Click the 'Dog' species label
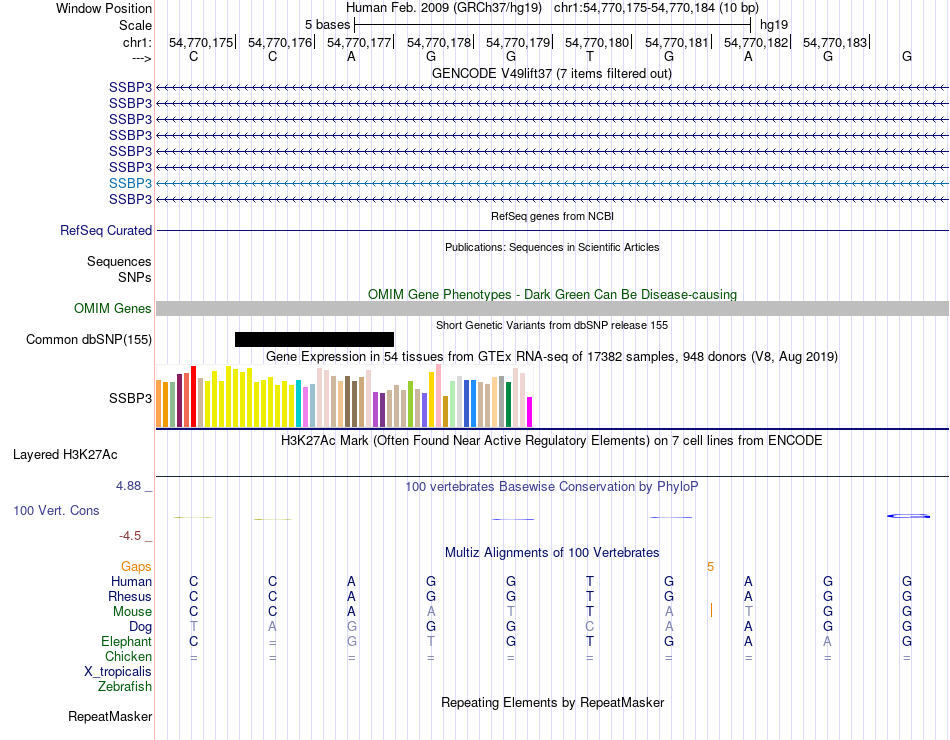Screen dimensions: 950x740 point(140,627)
